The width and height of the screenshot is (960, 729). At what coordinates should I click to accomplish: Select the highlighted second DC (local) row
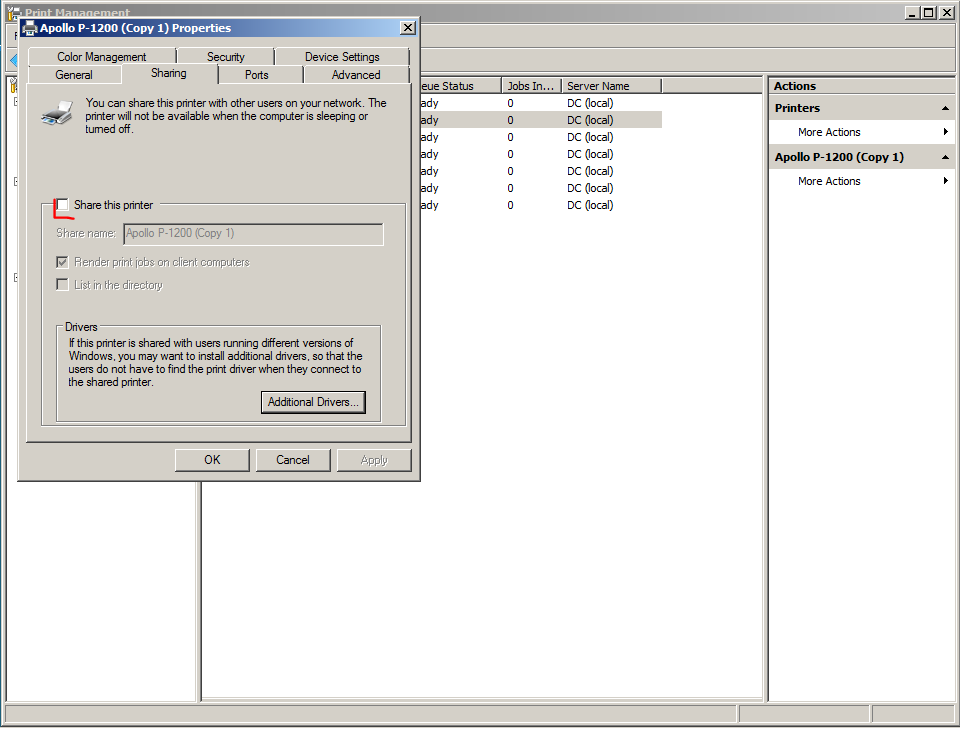(x=541, y=120)
